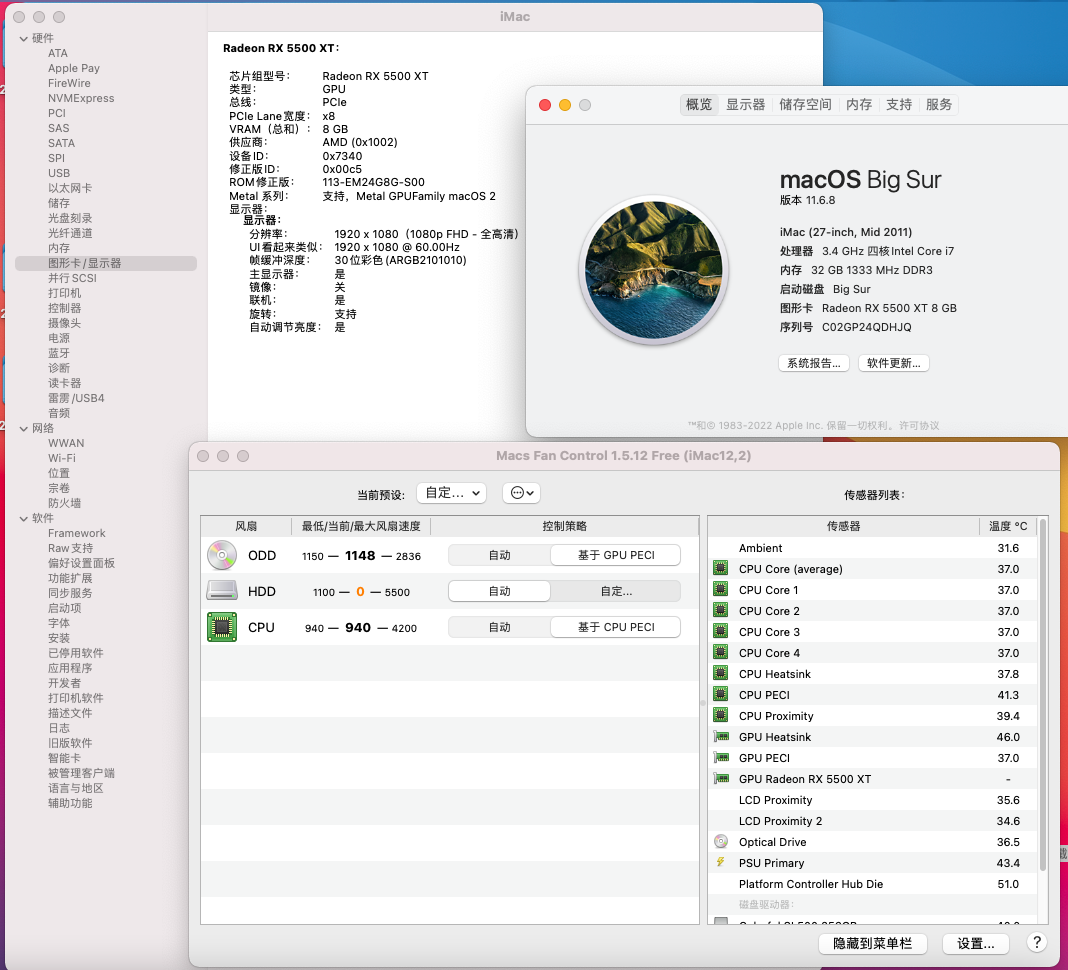Set CPU fan control to 自动
Viewport: 1068px width, 970px height.
499,627
